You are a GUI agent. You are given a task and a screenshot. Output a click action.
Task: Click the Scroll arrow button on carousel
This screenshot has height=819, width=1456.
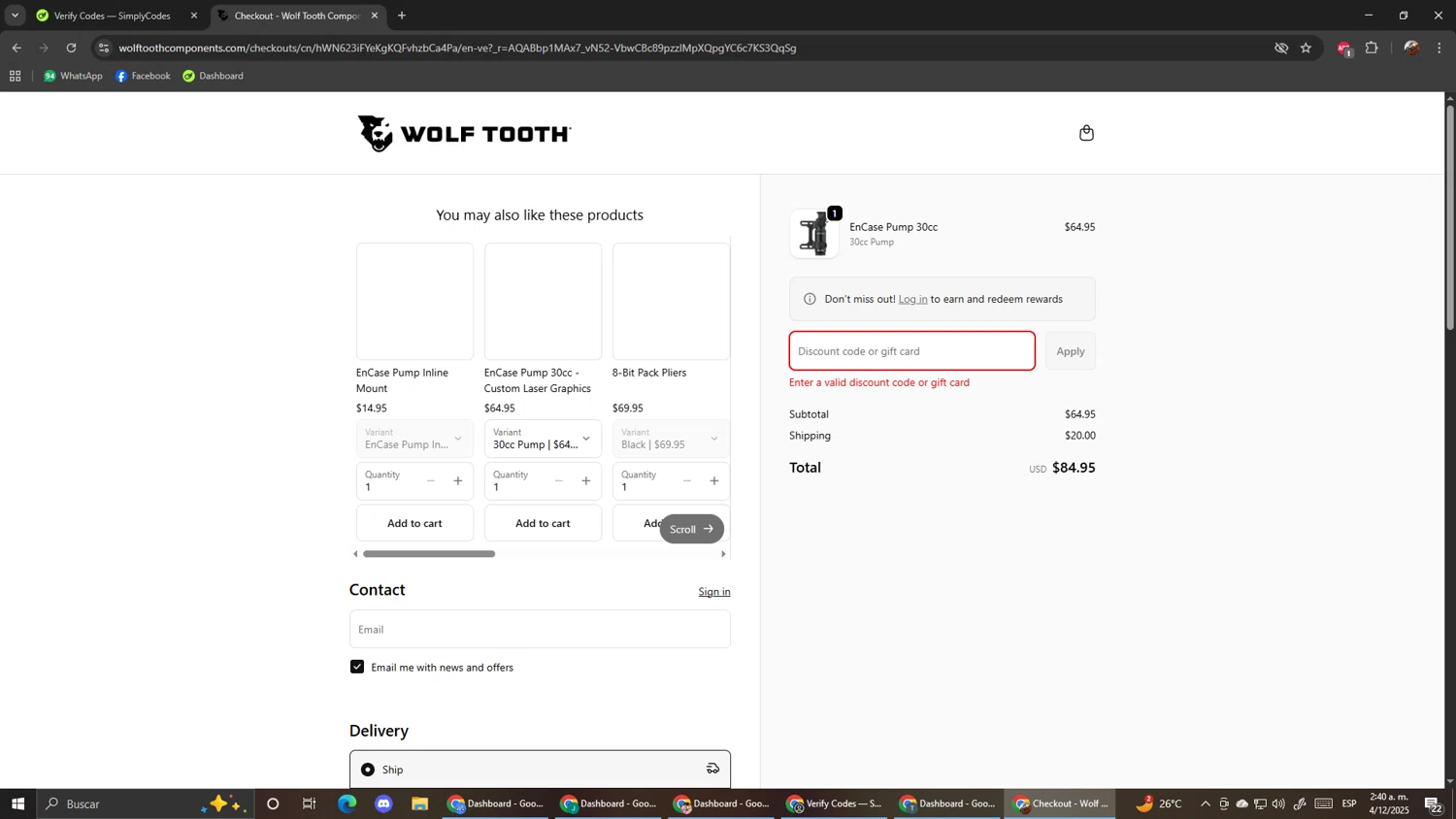692,529
